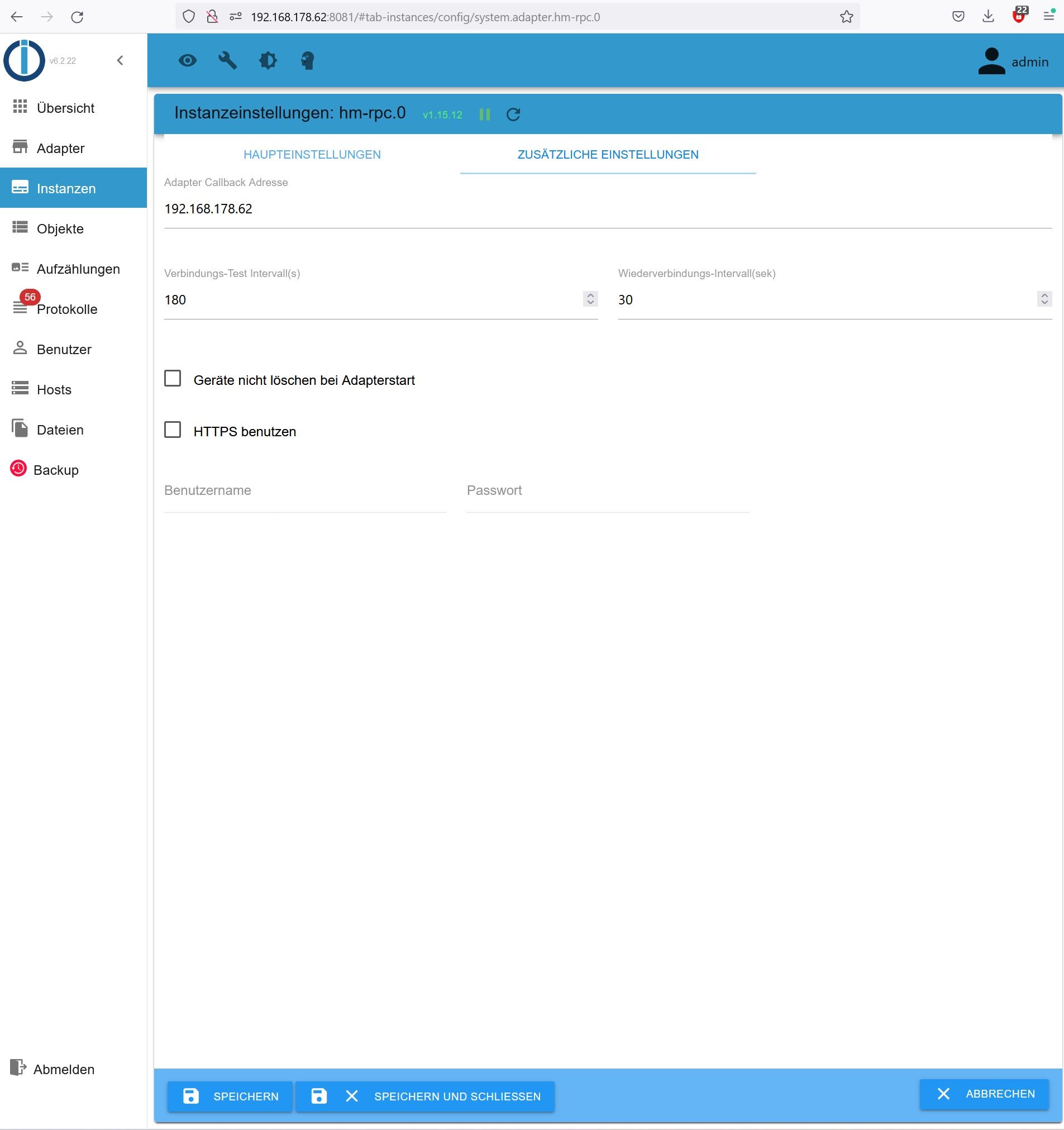This screenshot has height=1130, width=1064.
Task: Select the Zusätzliche Einstellungen tab
Action: [x=608, y=155]
